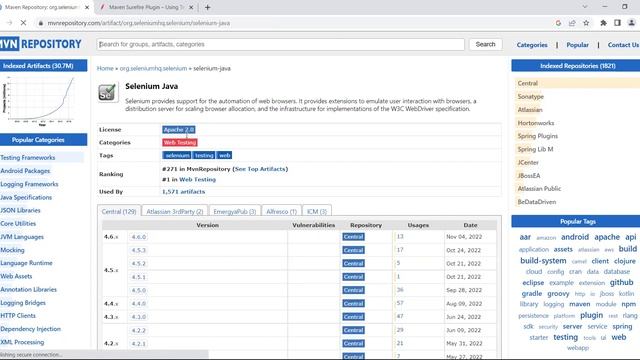This screenshot has width=640, height=360.
Task: Click the Home breadcrumb link
Action: [x=105, y=68]
